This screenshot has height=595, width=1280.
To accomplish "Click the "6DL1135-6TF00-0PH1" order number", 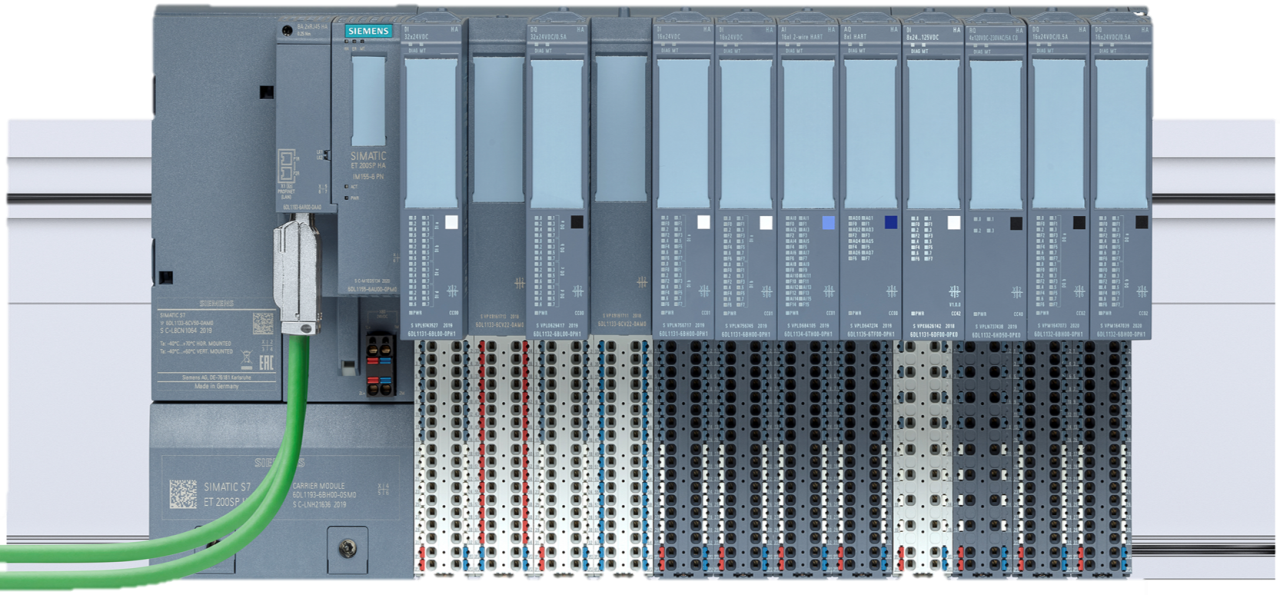I will [x=871, y=333].
